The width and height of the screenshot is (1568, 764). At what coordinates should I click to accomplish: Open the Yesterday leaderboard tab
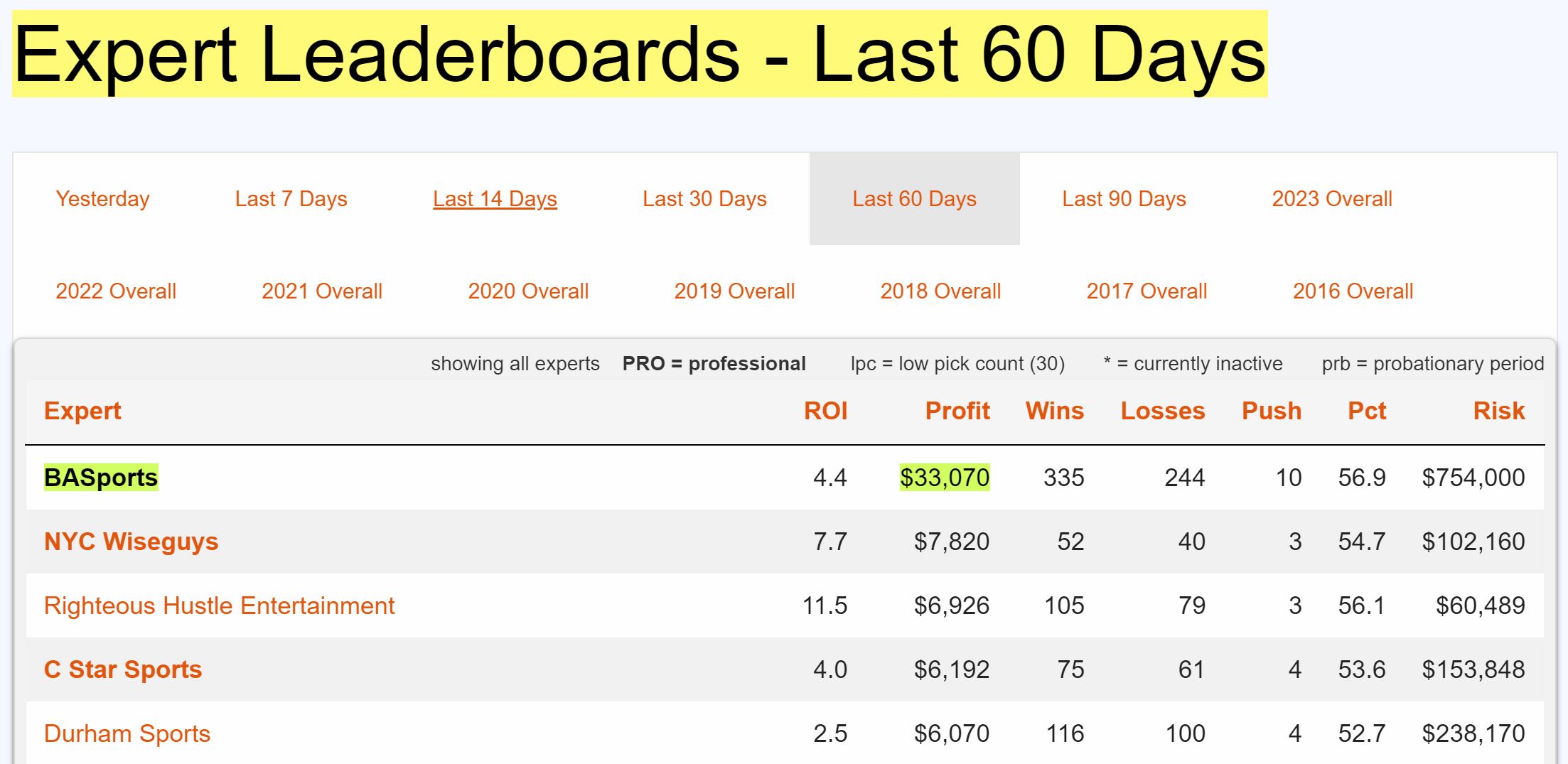click(x=102, y=199)
